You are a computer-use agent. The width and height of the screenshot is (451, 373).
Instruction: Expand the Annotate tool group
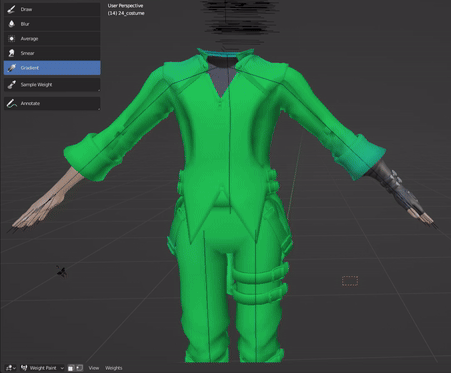[x=99, y=109]
